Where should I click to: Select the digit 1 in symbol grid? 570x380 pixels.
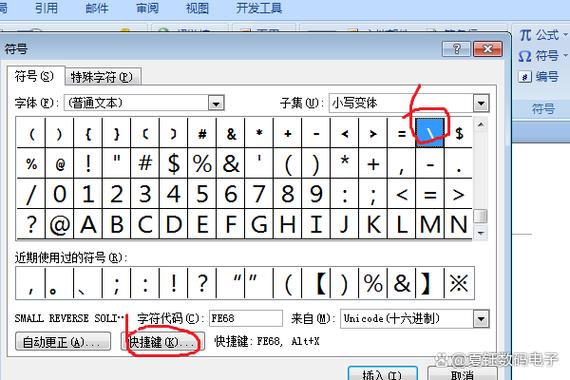(x=88, y=194)
